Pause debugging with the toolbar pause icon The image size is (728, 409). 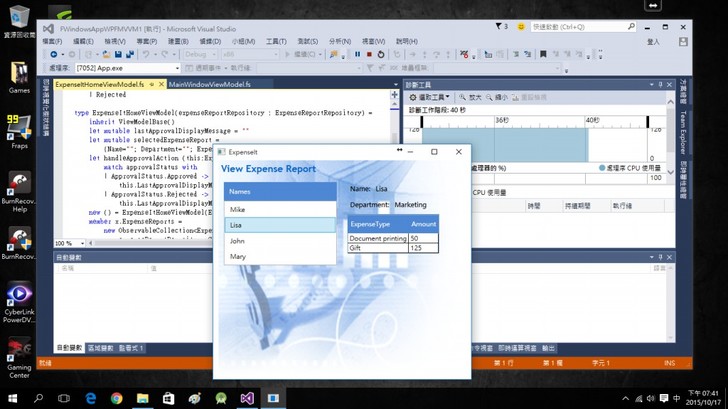[357, 55]
